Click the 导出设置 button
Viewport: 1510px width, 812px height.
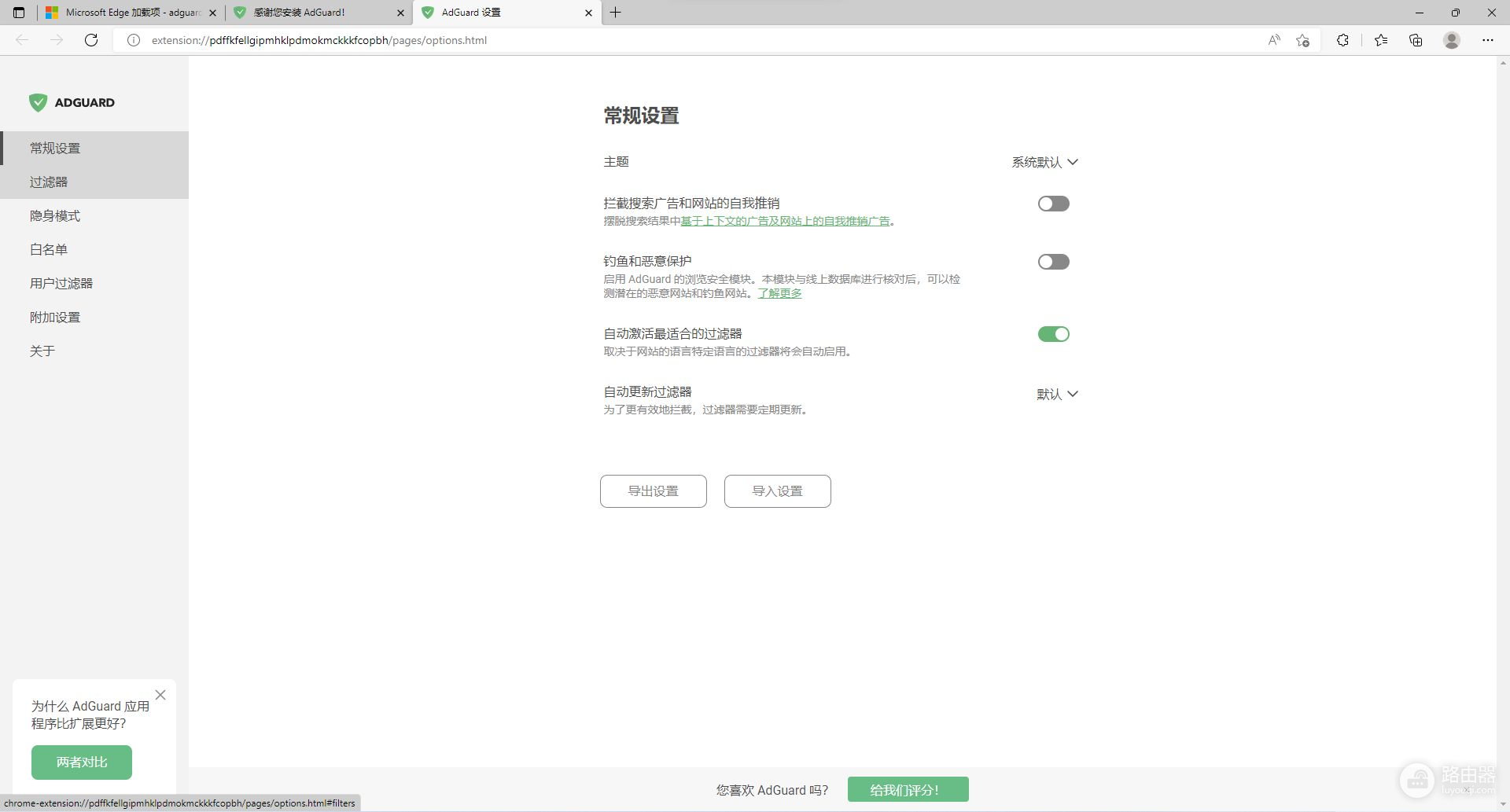click(654, 491)
